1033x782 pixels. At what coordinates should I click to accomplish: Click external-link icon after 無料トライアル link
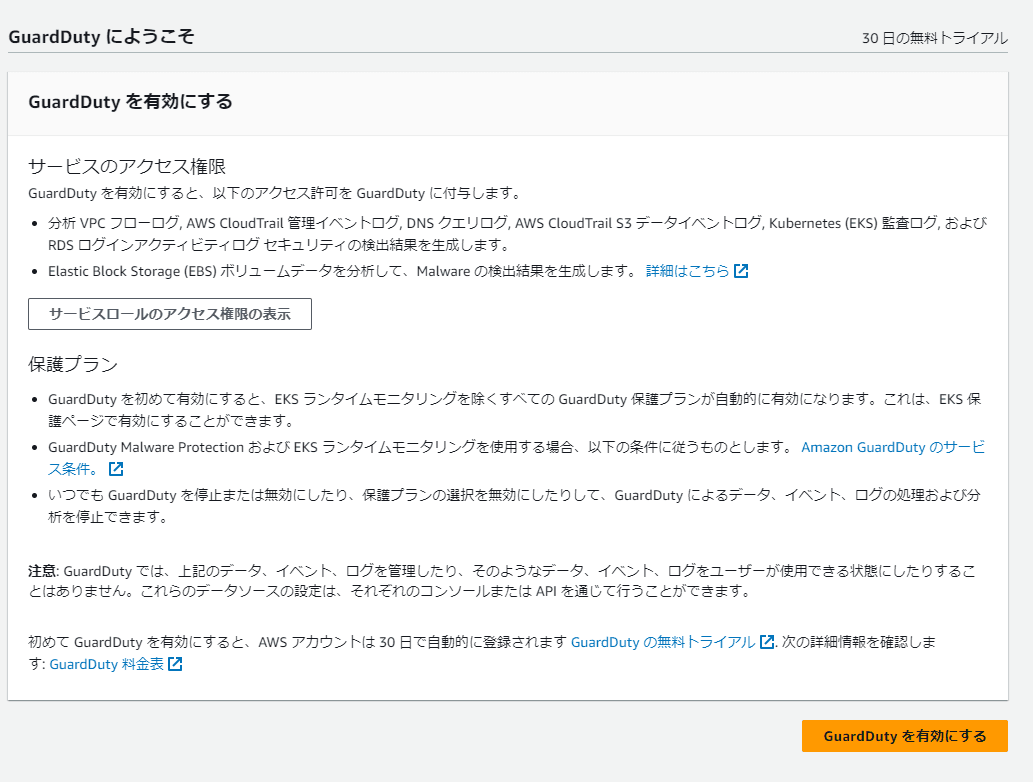pyautogui.click(x=767, y=642)
